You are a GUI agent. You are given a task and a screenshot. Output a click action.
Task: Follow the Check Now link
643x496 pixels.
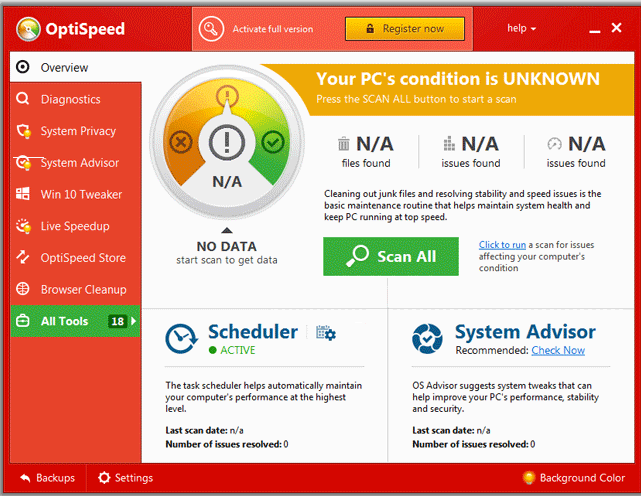click(x=558, y=351)
